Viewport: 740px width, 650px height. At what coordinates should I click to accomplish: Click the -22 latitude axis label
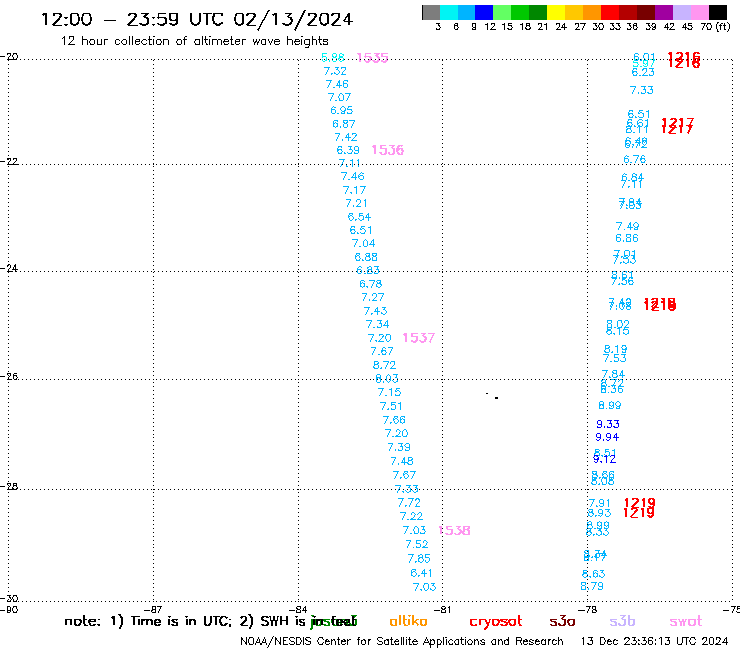tap(9, 161)
